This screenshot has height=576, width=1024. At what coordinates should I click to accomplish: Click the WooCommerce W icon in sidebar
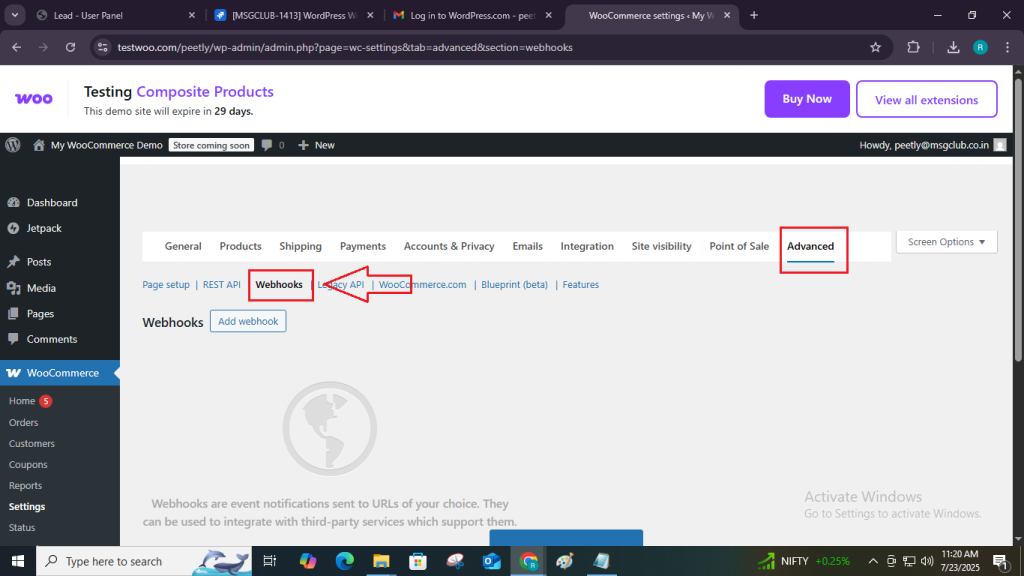coord(13,373)
